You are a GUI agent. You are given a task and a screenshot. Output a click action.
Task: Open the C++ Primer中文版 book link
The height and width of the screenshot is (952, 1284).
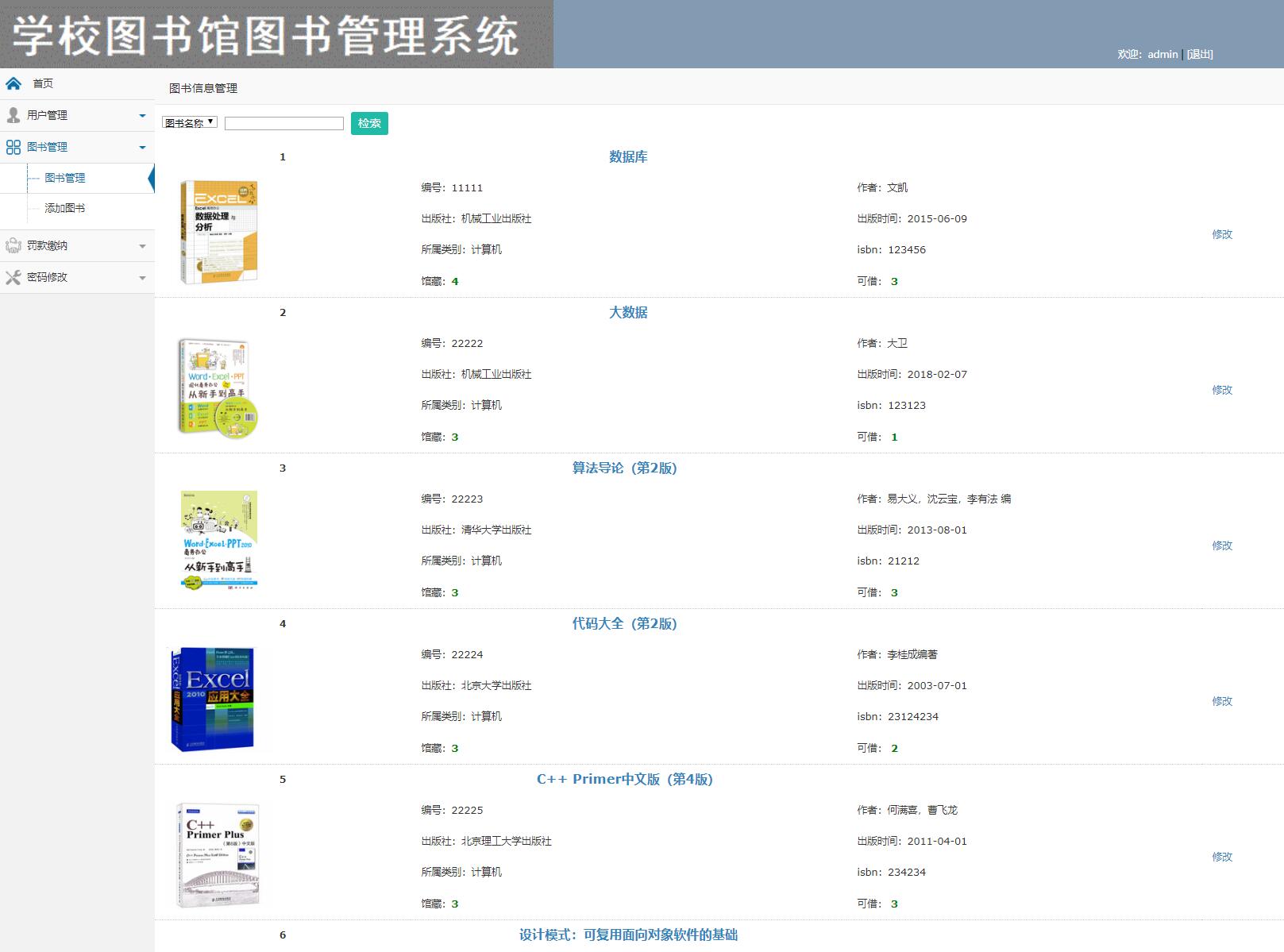[x=623, y=779]
